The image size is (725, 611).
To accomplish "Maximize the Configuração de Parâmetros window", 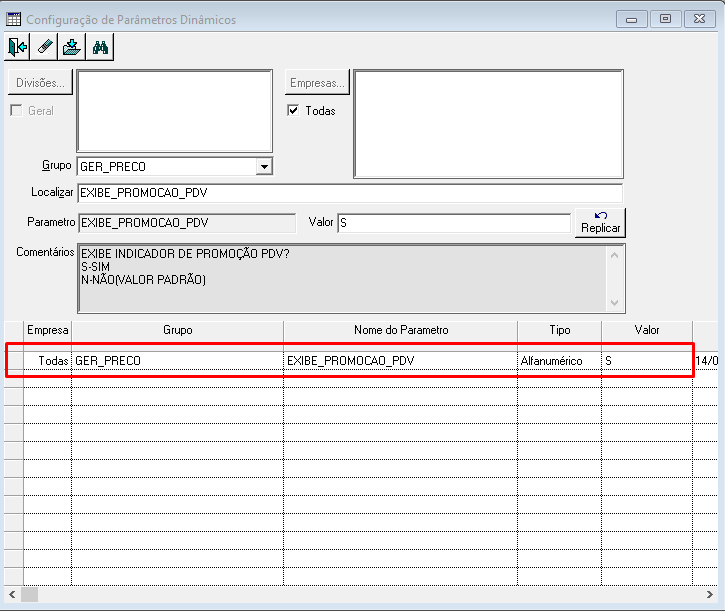I will [665, 19].
